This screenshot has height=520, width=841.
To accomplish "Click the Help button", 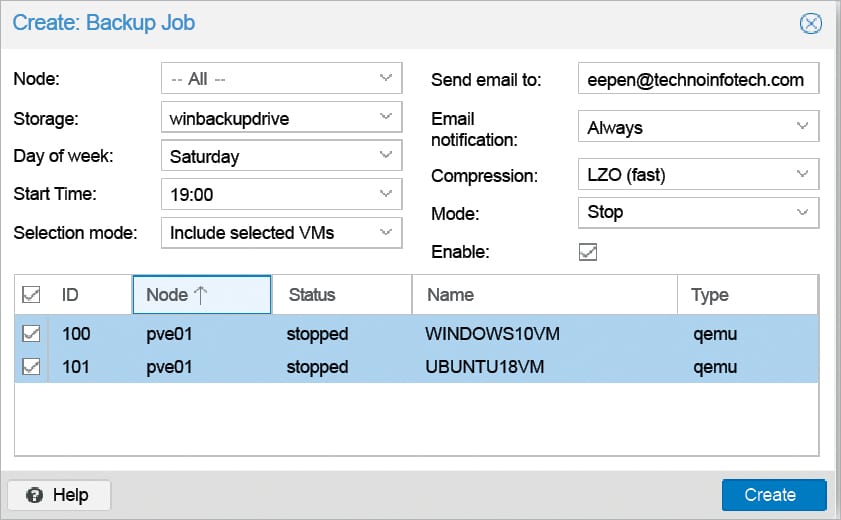I will (x=59, y=495).
